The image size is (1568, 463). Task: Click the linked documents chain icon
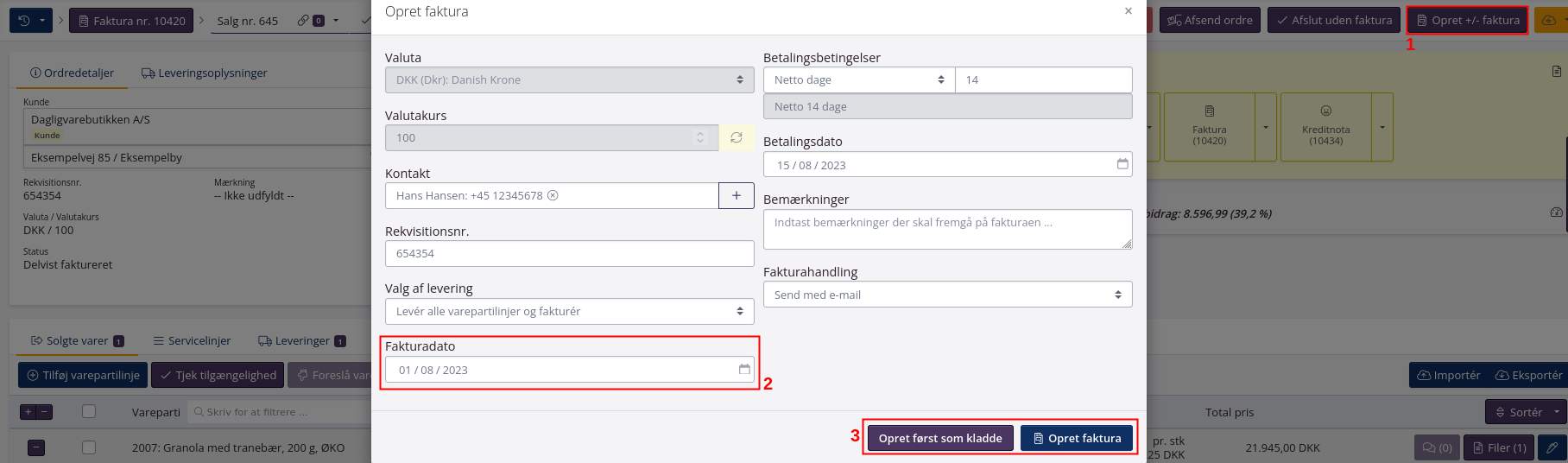coord(304,21)
